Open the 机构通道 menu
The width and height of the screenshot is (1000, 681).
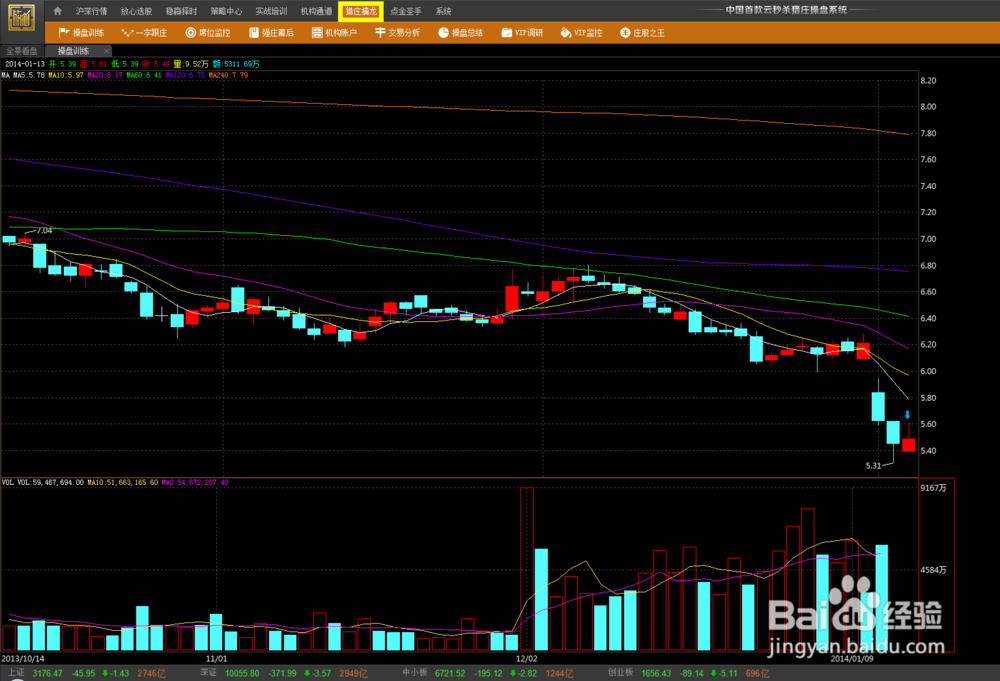316,11
